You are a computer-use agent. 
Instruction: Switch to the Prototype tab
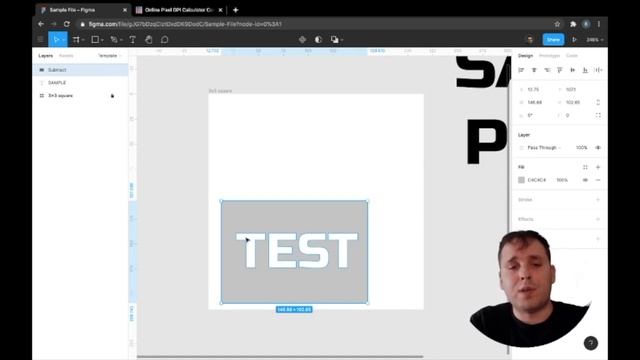coord(549,56)
